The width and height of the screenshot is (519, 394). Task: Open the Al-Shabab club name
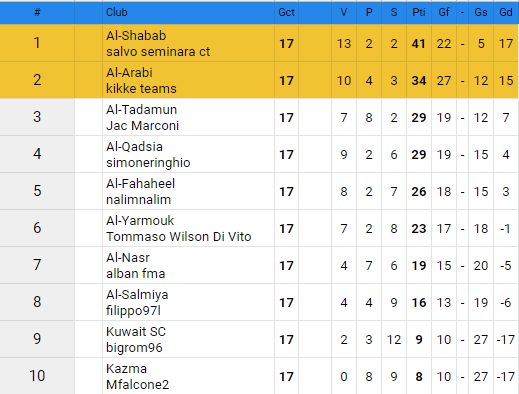(x=136, y=35)
